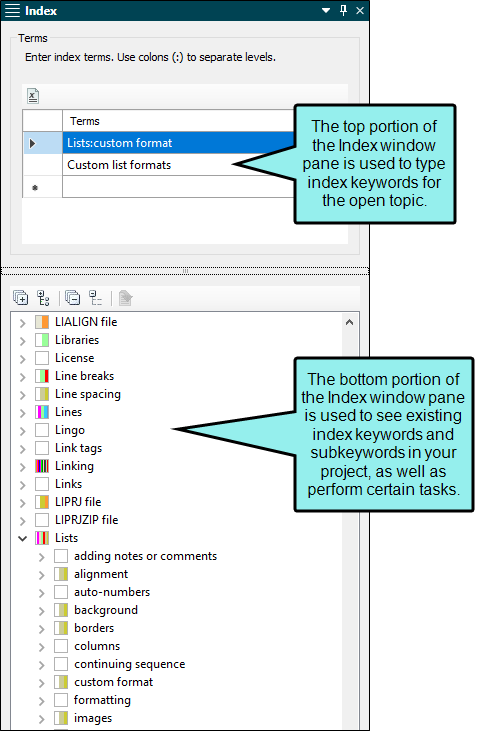Click the collapse selected branch icon
483x731 pixels.
[x=96, y=297]
